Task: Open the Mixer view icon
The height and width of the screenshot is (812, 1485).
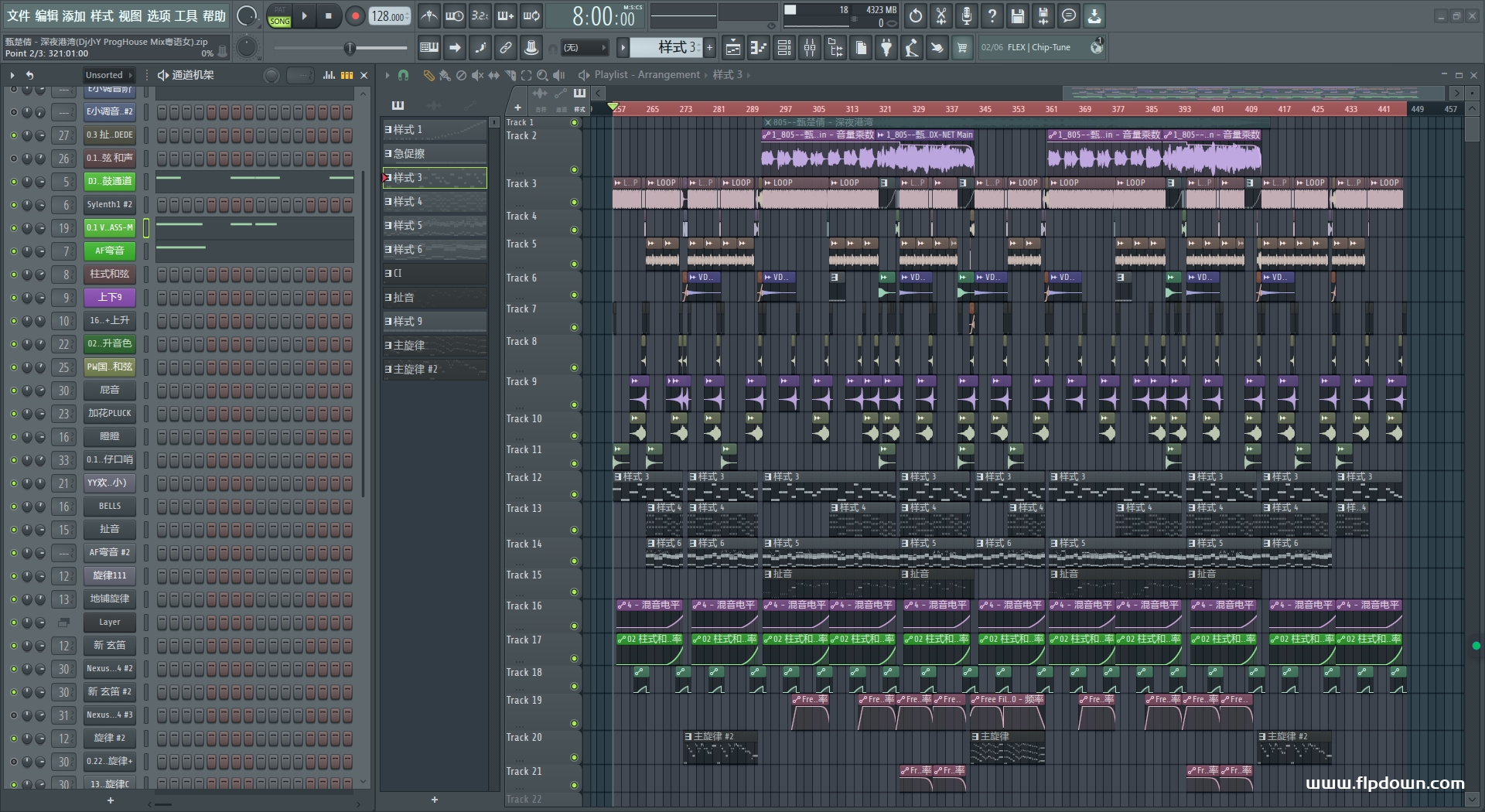Action: click(x=810, y=48)
